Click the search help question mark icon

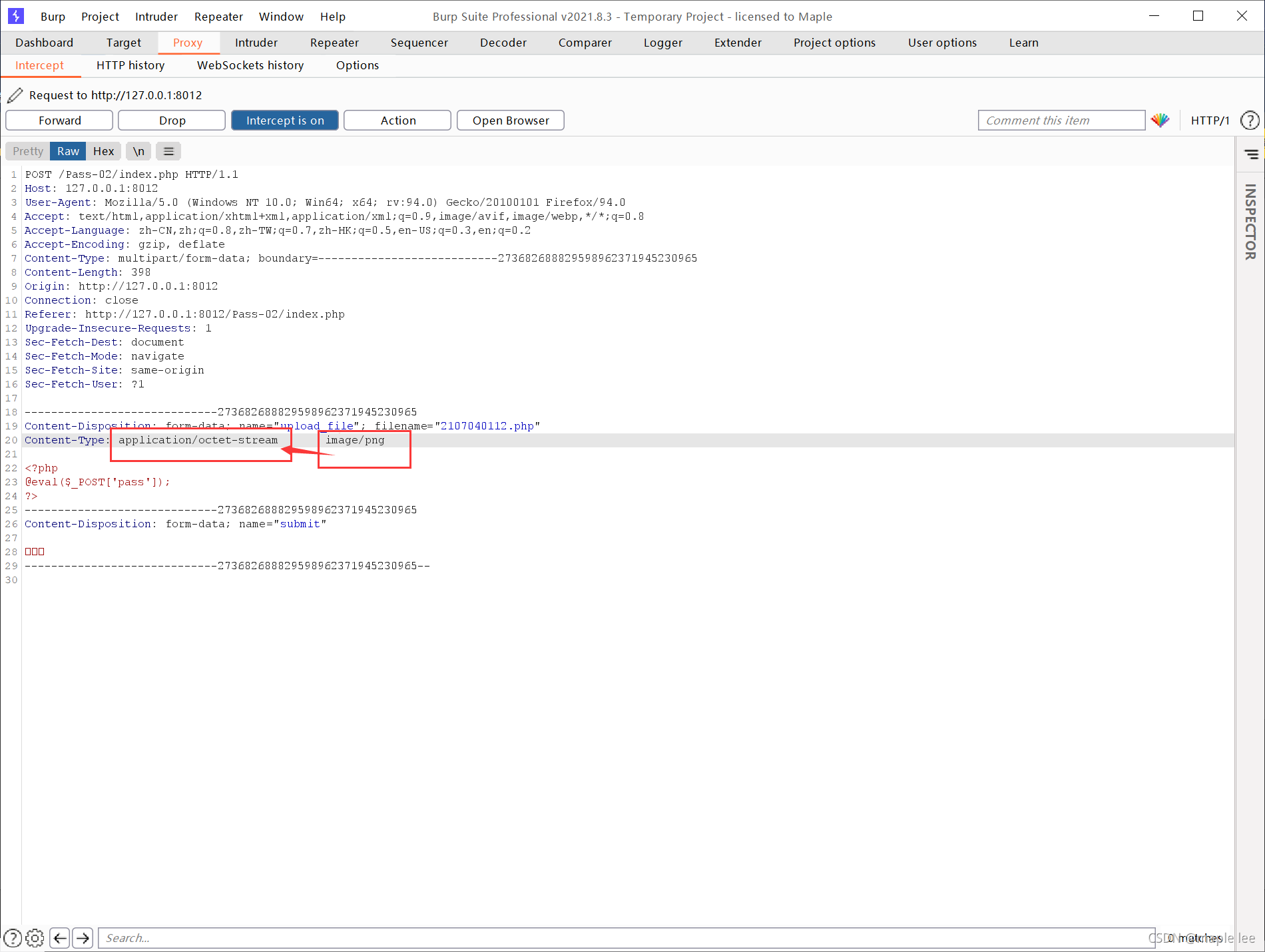coord(13,938)
